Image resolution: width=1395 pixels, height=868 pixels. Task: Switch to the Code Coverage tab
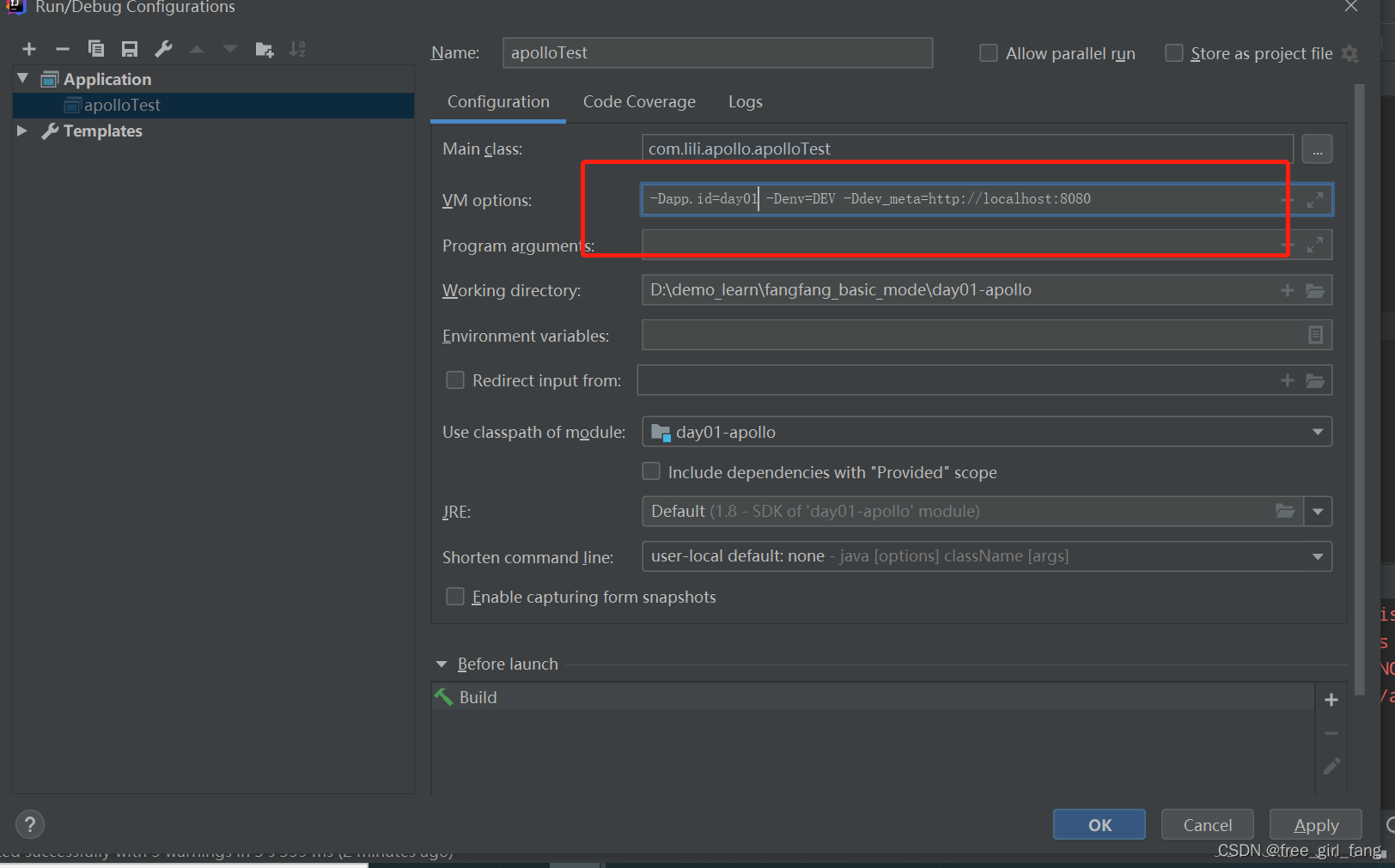click(639, 101)
